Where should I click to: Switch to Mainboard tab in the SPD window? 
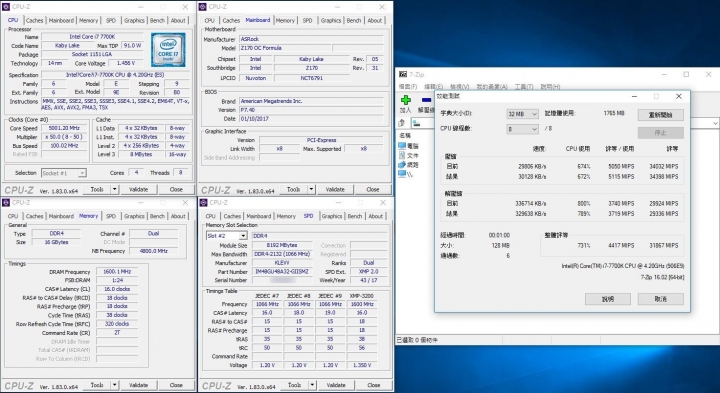[x=259, y=216]
